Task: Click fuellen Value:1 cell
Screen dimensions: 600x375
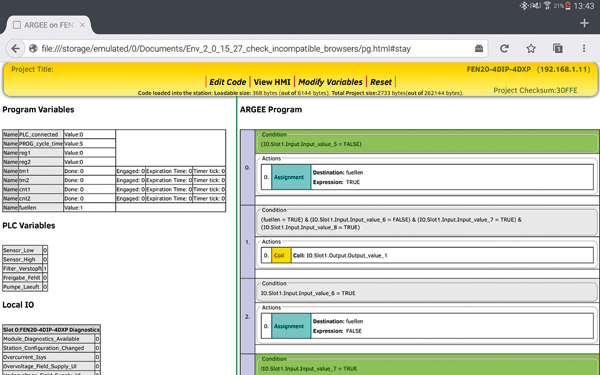Action: [90, 207]
